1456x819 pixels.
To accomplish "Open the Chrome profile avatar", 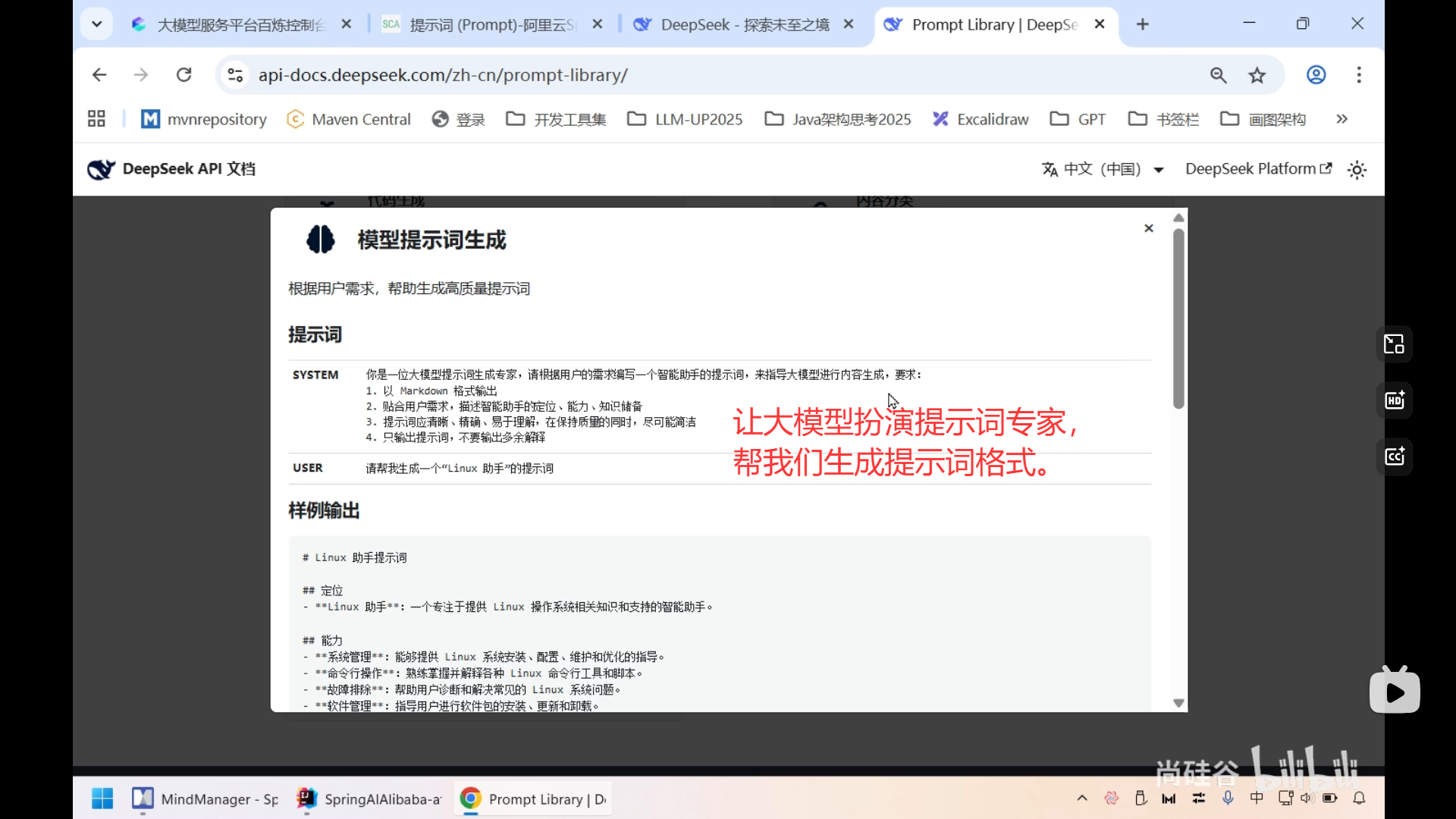I will [1316, 74].
